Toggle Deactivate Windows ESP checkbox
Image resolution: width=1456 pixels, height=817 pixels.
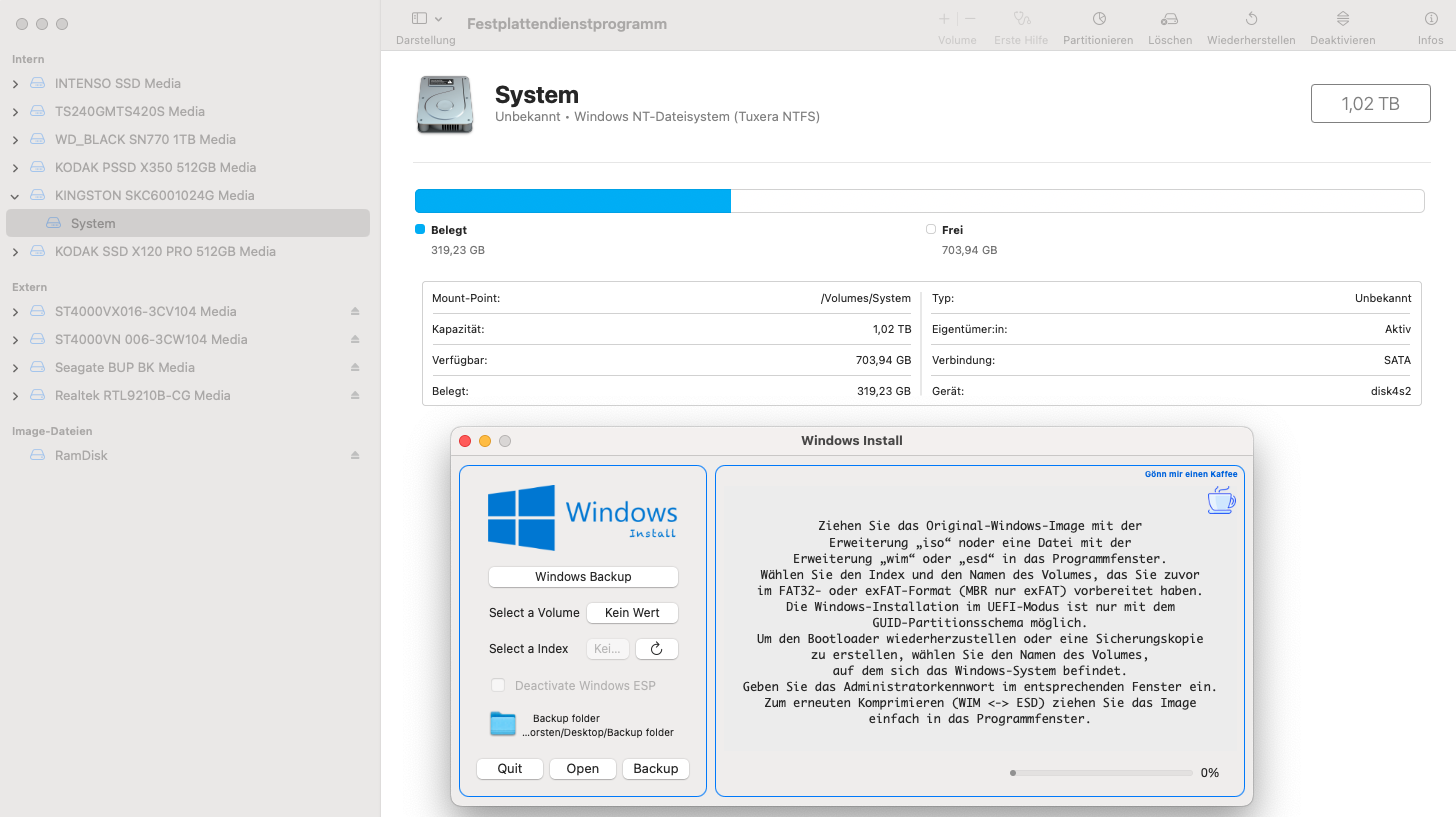[x=498, y=686]
